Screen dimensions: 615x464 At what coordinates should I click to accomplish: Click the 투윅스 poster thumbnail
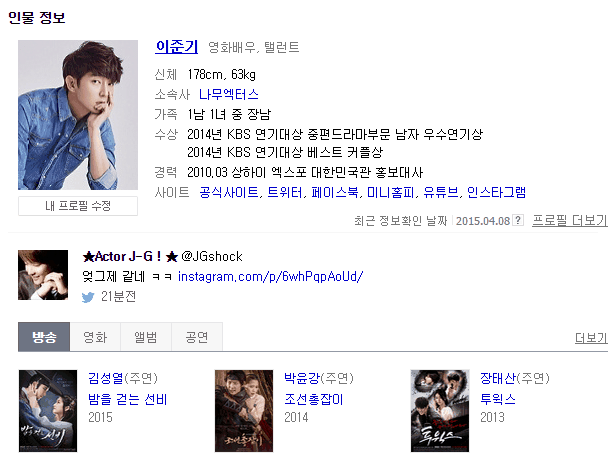(x=440, y=411)
